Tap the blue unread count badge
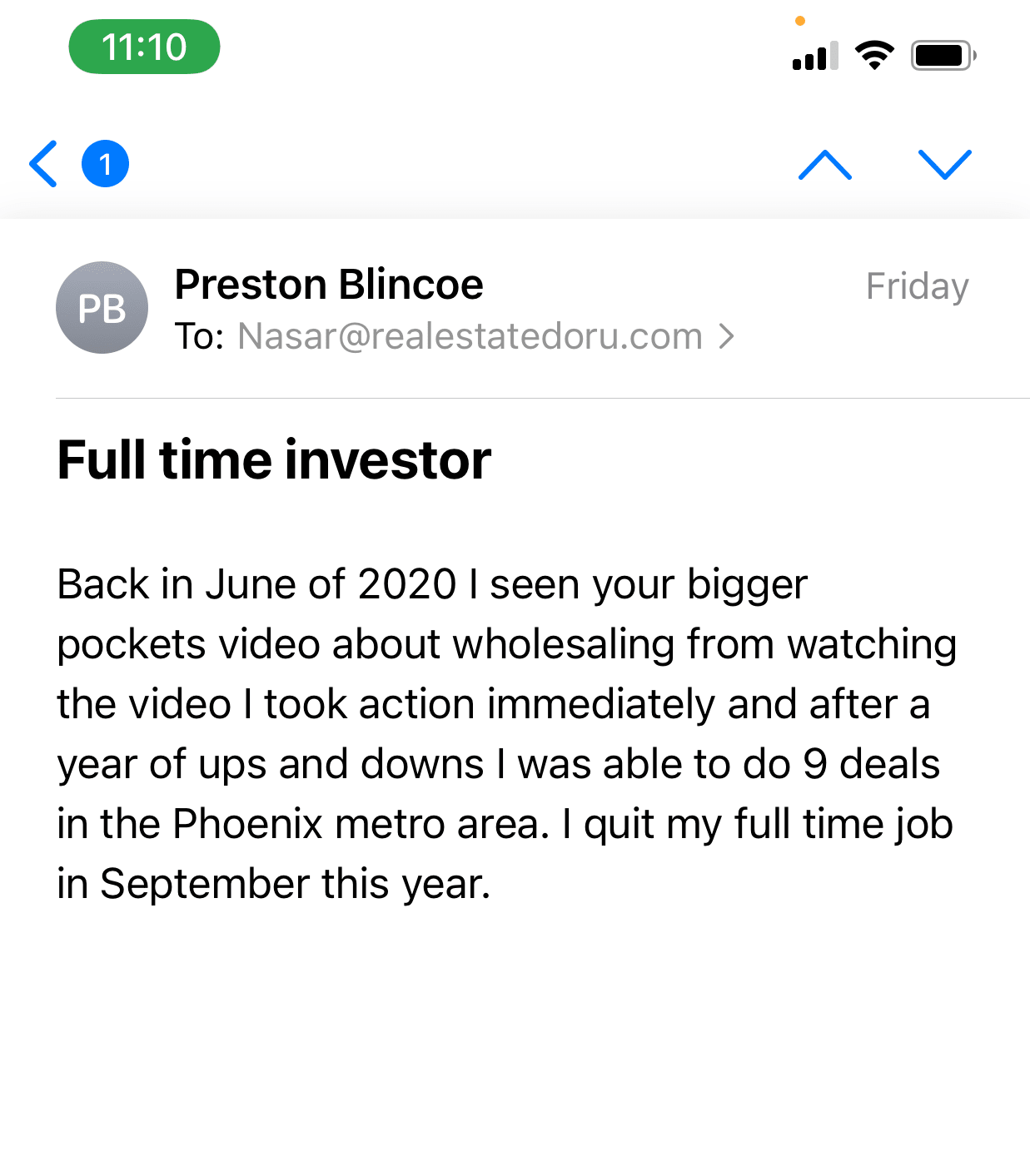Viewport: 1030px width, 1176px height. tap(105, 164)
